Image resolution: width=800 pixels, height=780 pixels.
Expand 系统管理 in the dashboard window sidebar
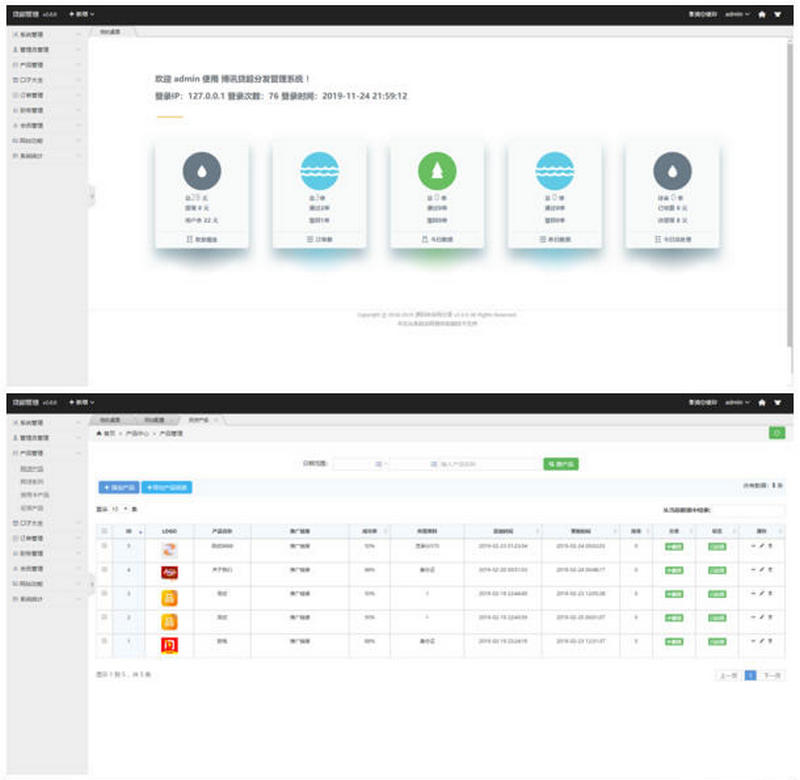tap(46, 34)
